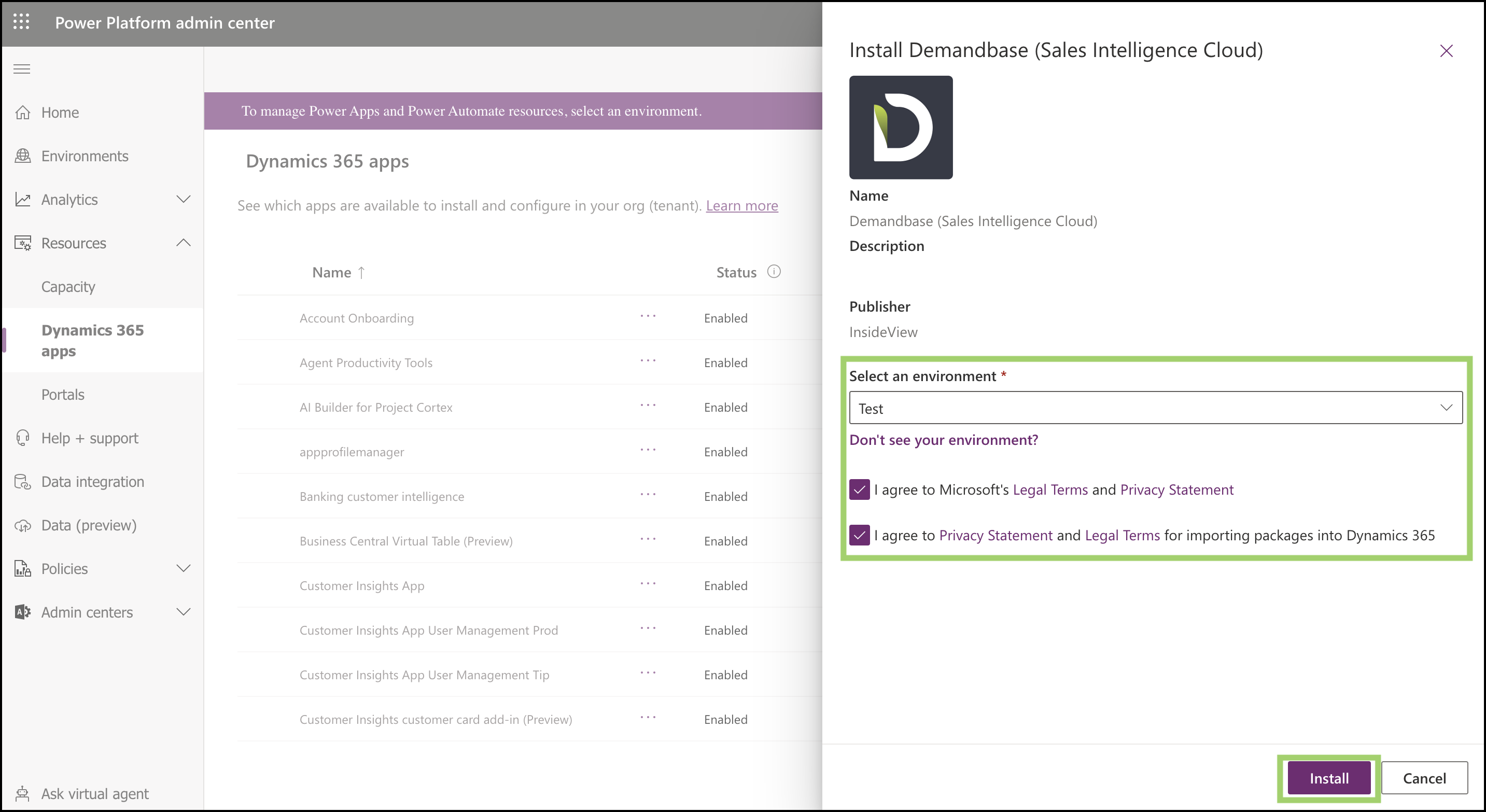Image resolution: width=1486 pixels, height=812 pixels.
Task: Click the Status info icon
Action: tap(774, 272)
